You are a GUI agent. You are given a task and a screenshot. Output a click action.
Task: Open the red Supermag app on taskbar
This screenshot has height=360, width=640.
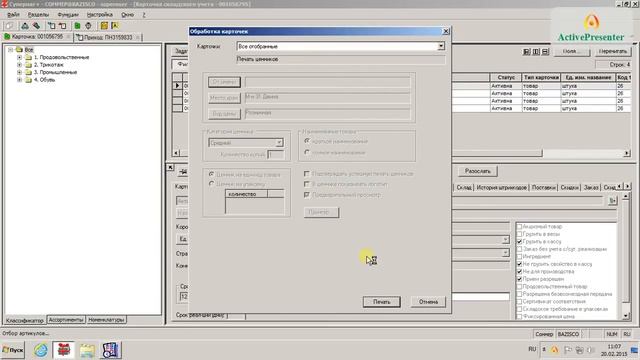click(63, 350)
